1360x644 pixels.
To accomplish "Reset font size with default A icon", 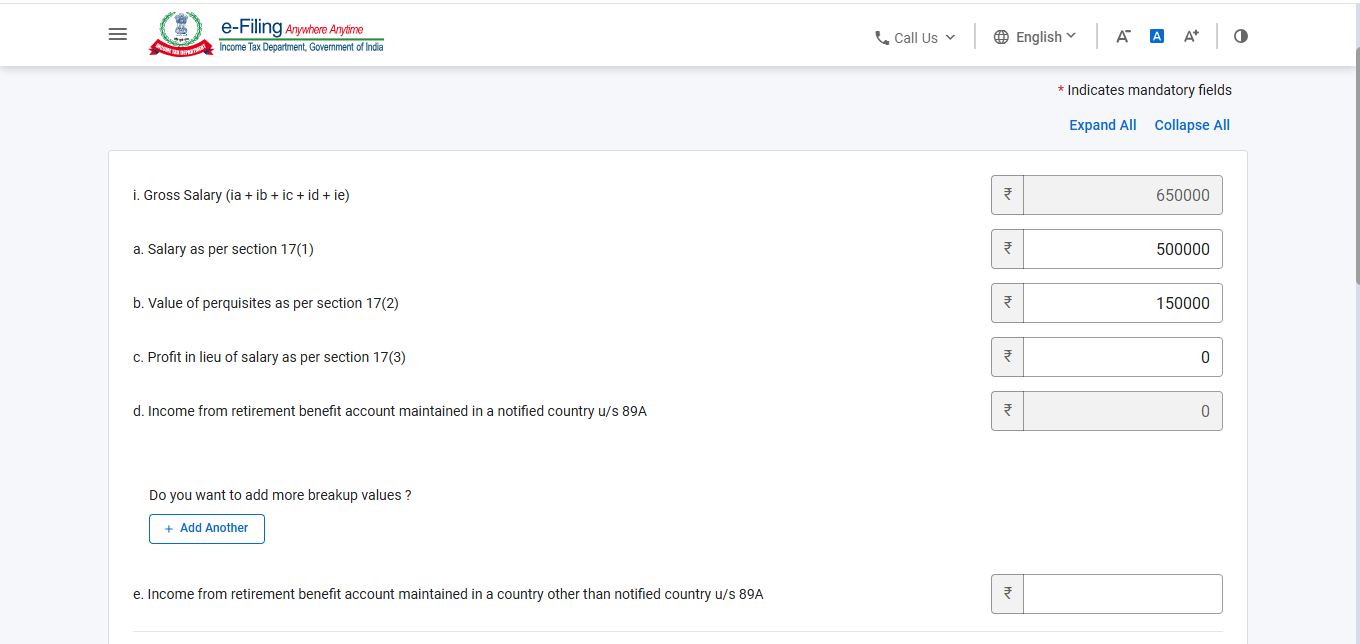I will click(x=1157, y=36).
